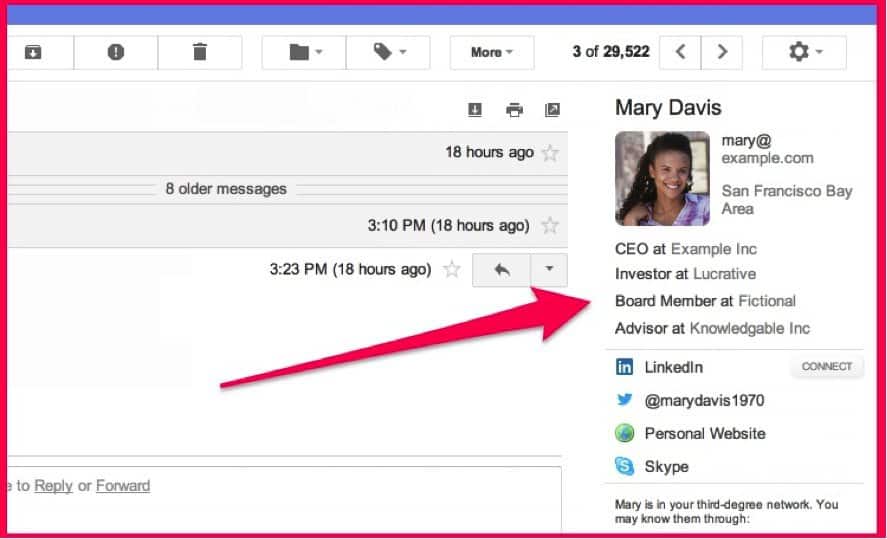Open the Move to folder dropdown
Screen dimensions: 887x539
pos(304,52)
